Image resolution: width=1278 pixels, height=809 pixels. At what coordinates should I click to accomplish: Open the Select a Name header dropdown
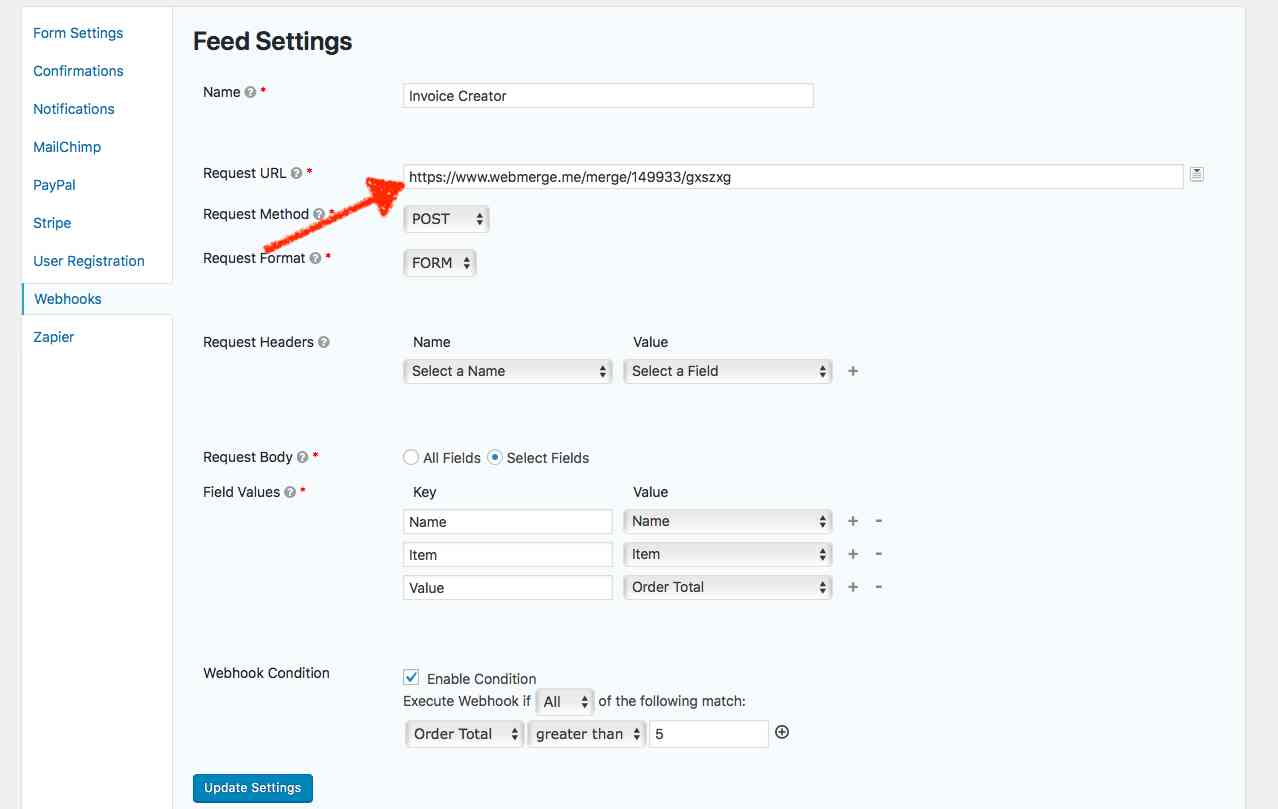(507, 371)
